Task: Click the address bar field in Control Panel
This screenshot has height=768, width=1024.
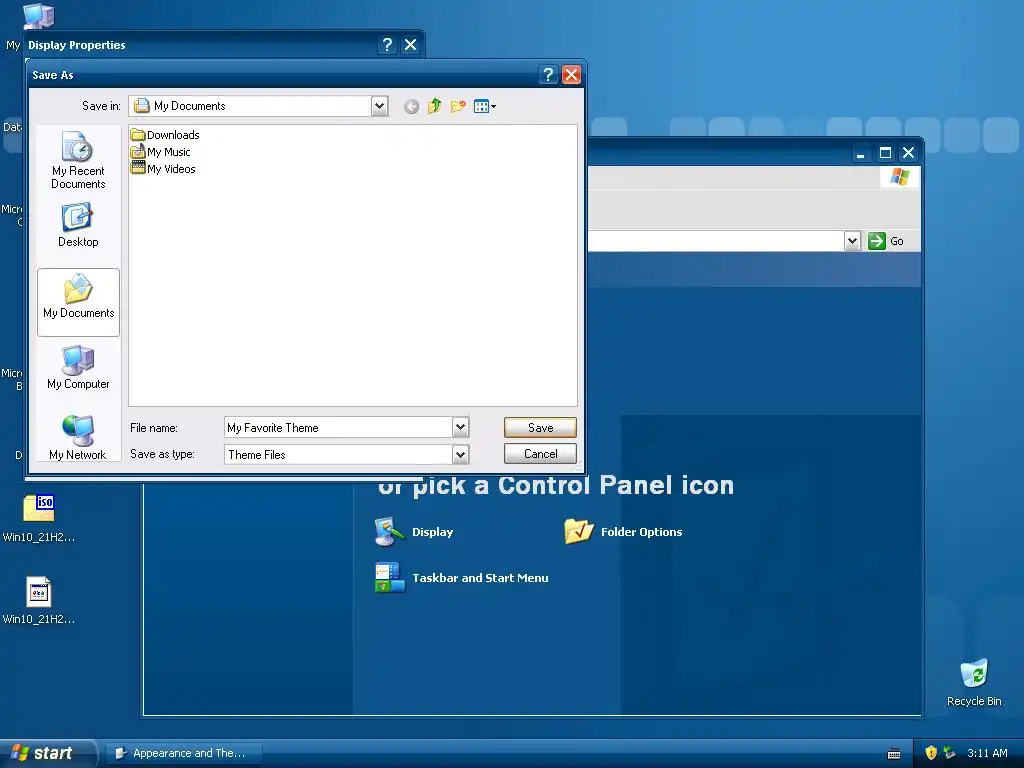Action: pos(715,241)
